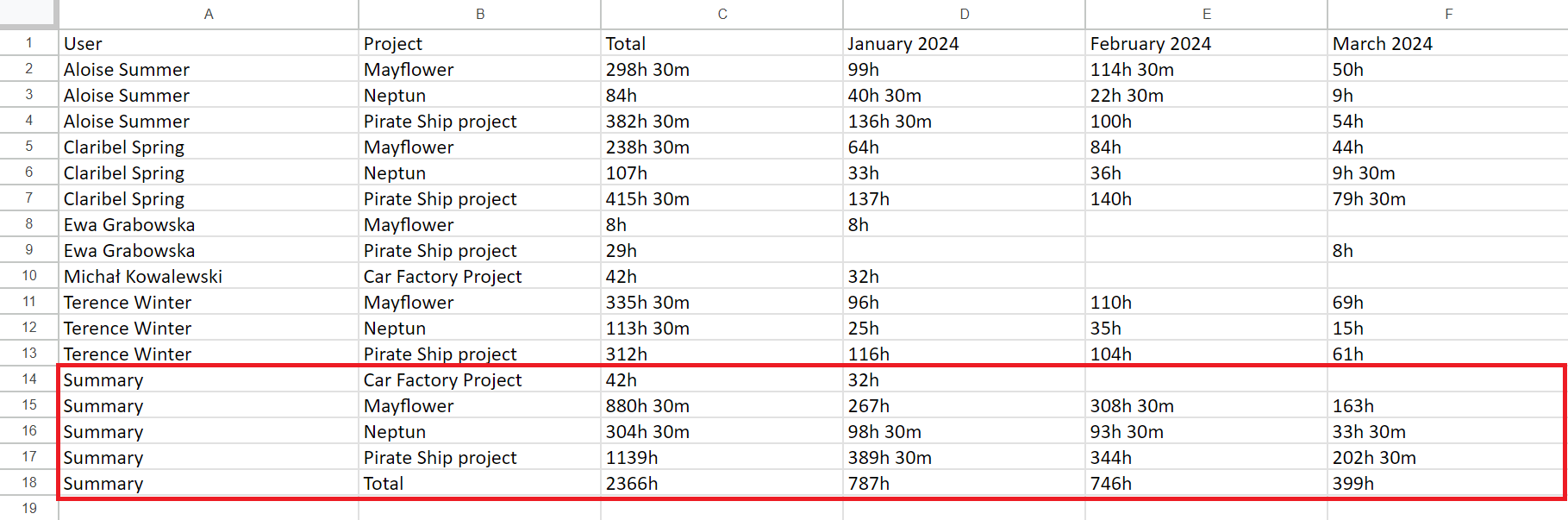Click the 'January 2024' header cell
Viewport: 1568px width, 520px height.
pos(965,43)
